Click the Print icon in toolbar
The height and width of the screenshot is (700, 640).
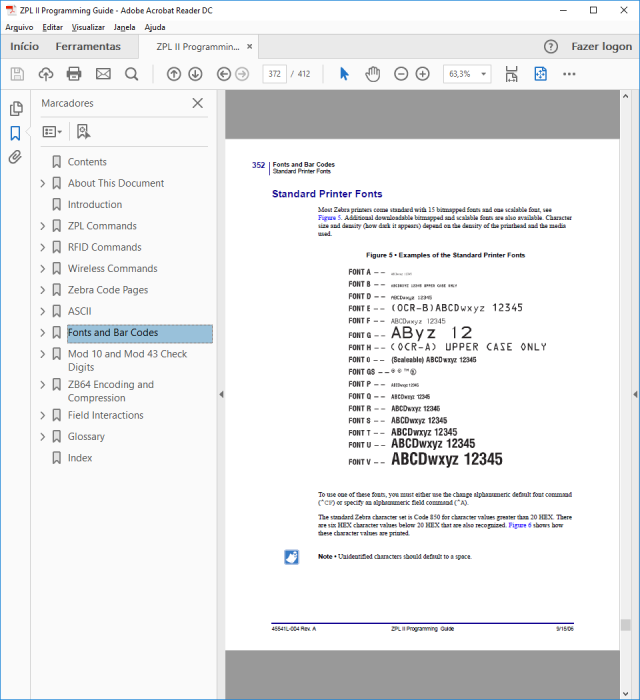(74, 74)
